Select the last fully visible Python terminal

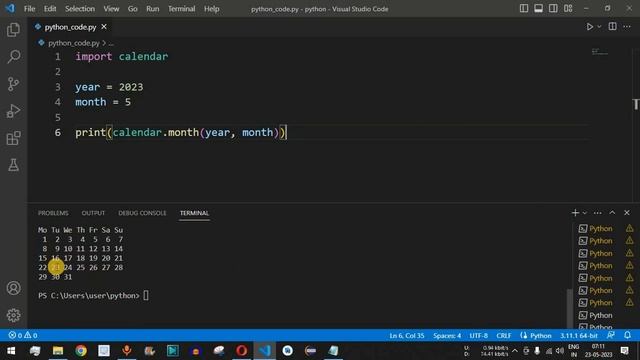601,315
